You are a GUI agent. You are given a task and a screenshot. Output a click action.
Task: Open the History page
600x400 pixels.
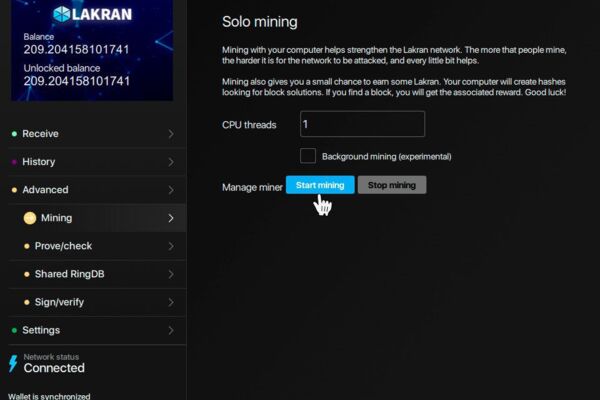97,162
